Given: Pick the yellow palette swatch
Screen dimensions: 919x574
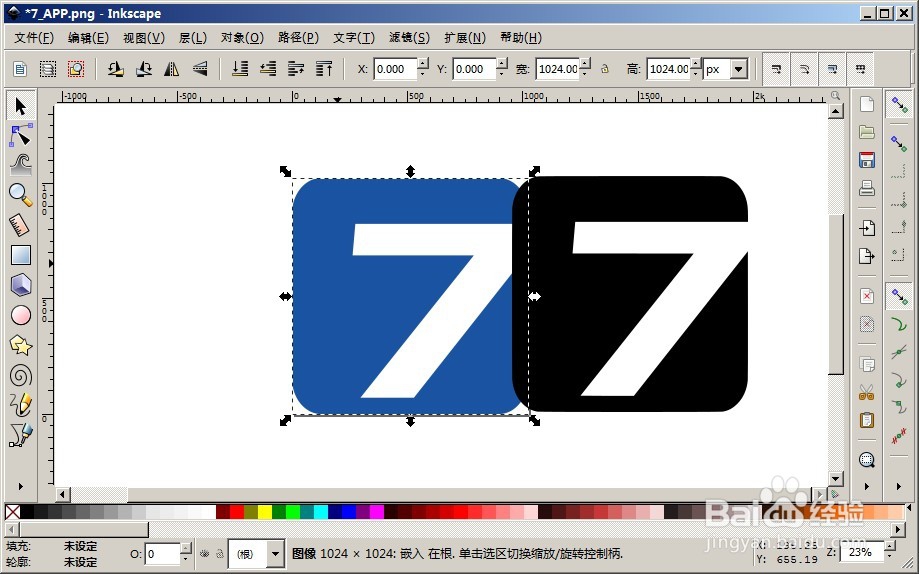Looking at the screenshot, I should [265, 512].
